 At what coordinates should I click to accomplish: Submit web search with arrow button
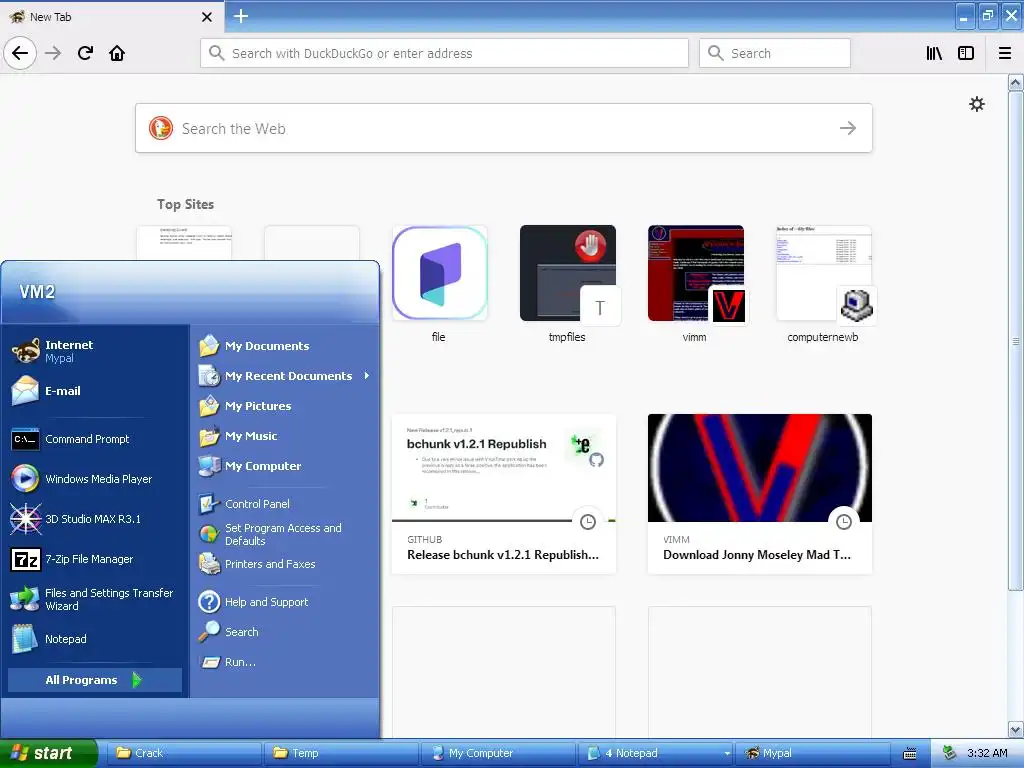point(848,128)
